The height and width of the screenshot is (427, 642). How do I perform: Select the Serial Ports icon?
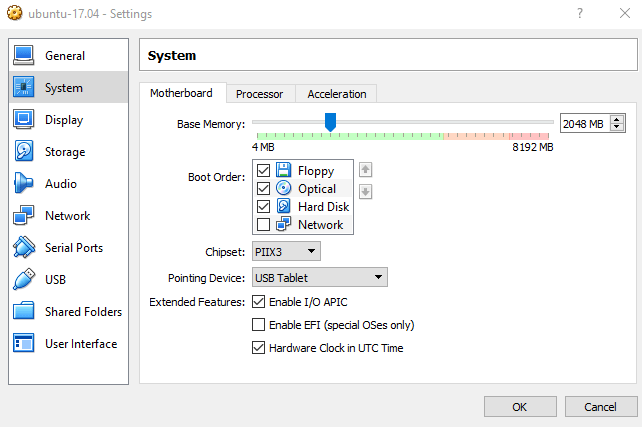click(24, 248)
